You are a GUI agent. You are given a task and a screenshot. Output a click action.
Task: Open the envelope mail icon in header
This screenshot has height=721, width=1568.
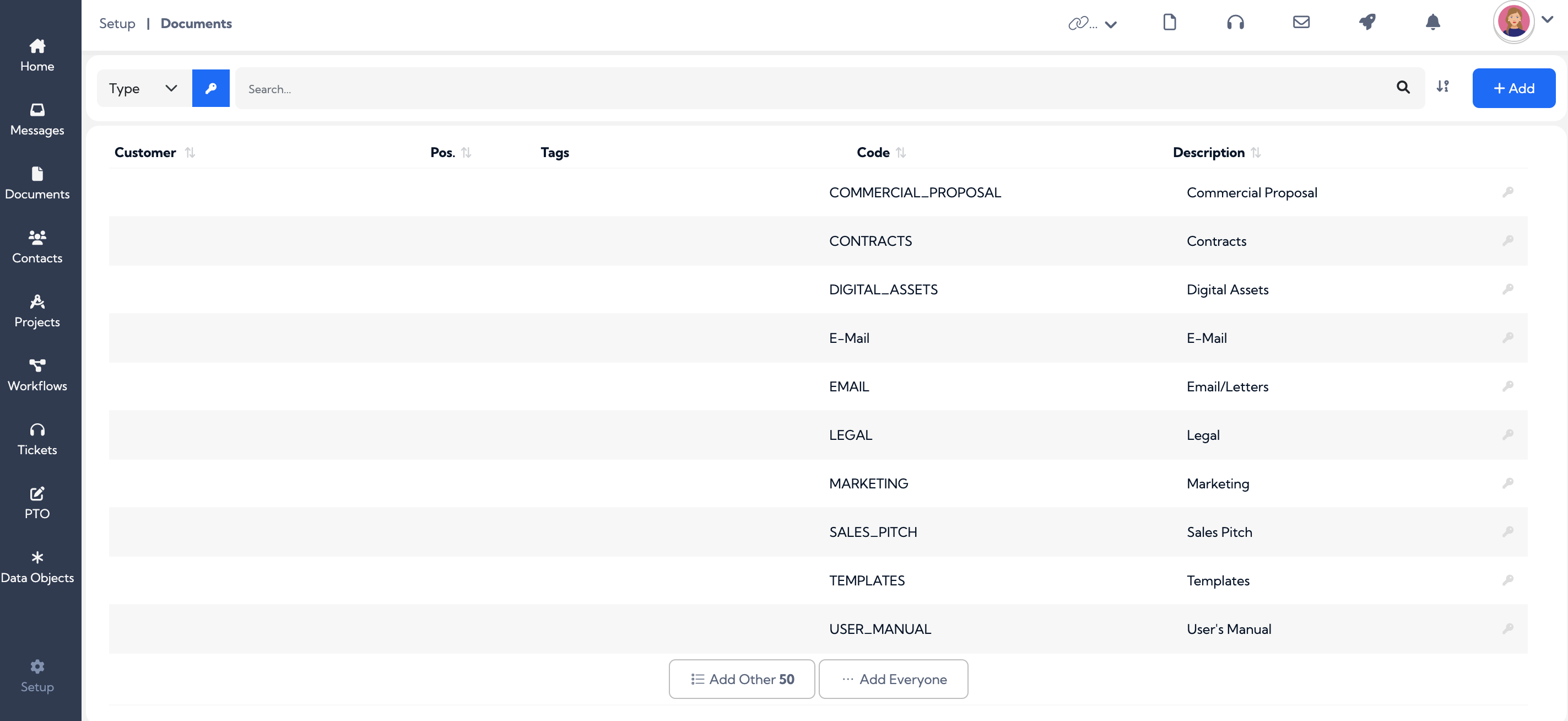pos(1301,23)
